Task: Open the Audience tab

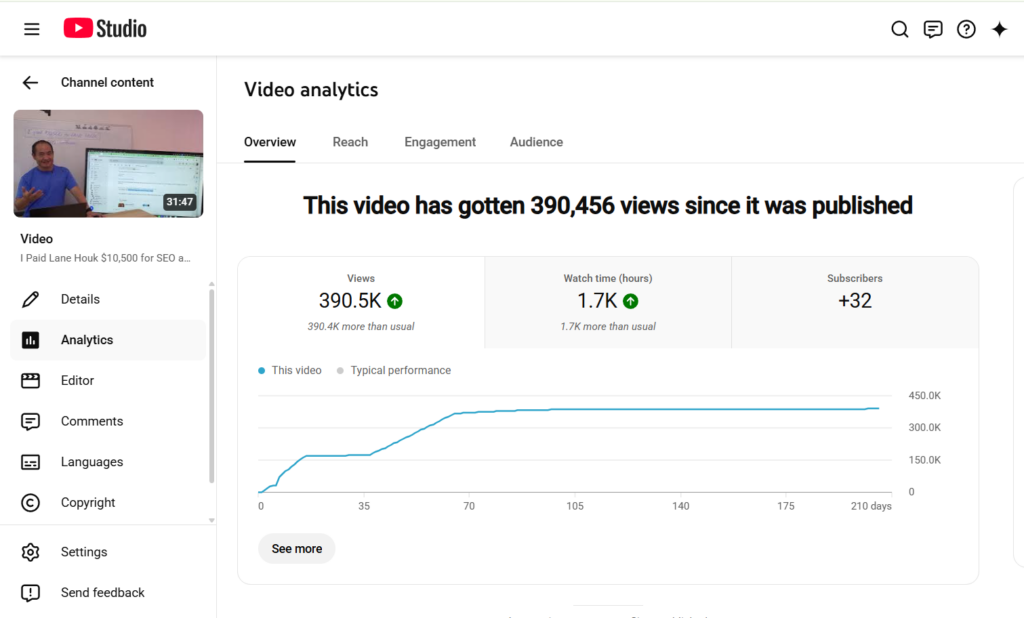Action: (x=536, y=142)
